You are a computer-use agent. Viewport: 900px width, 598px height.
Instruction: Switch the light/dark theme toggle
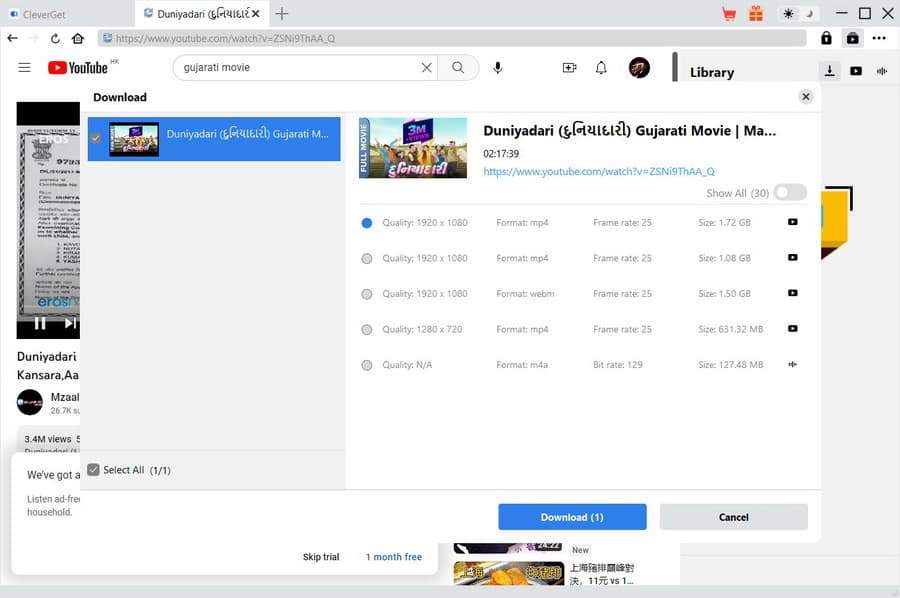[x=798, y=14]
